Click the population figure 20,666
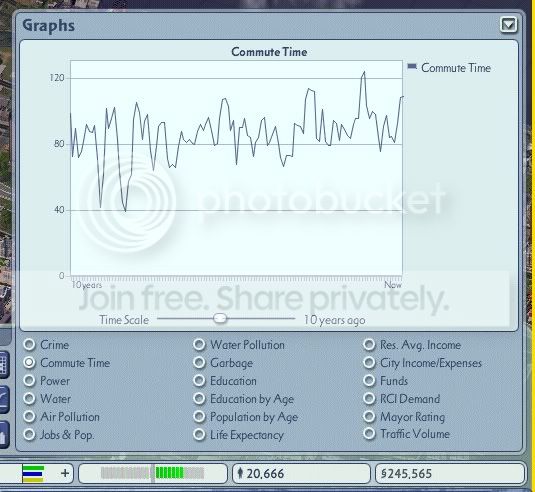This screenshot has width=535, height=492. click(x=265, y=474)
